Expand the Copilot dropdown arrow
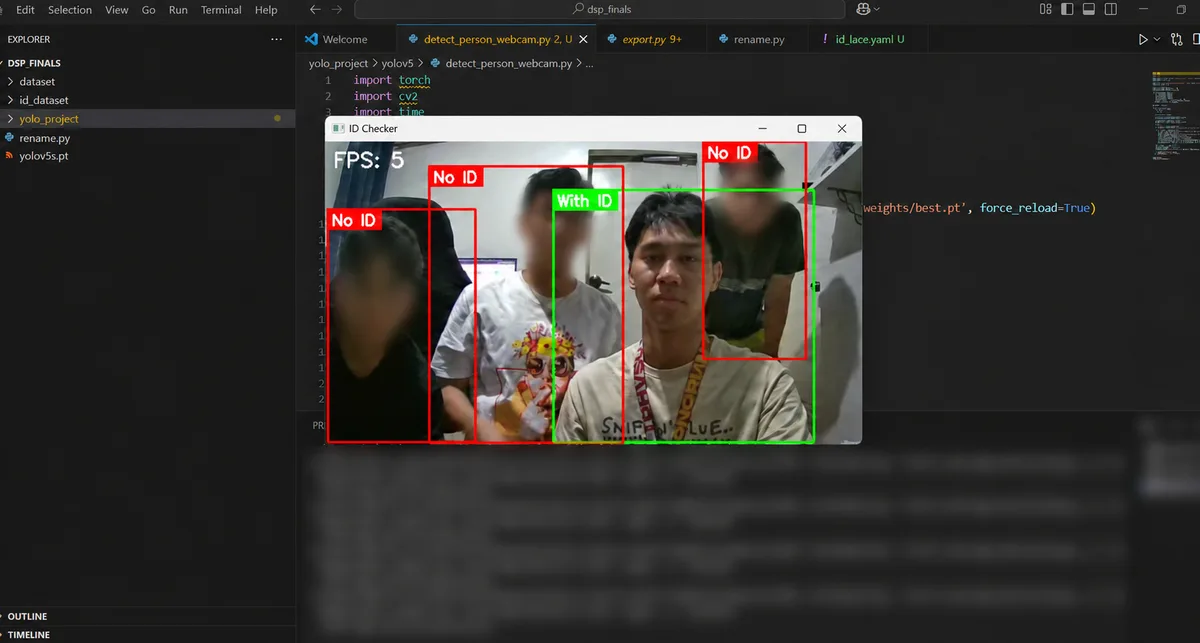1200x643 pixels. click(x=877, y=10)
